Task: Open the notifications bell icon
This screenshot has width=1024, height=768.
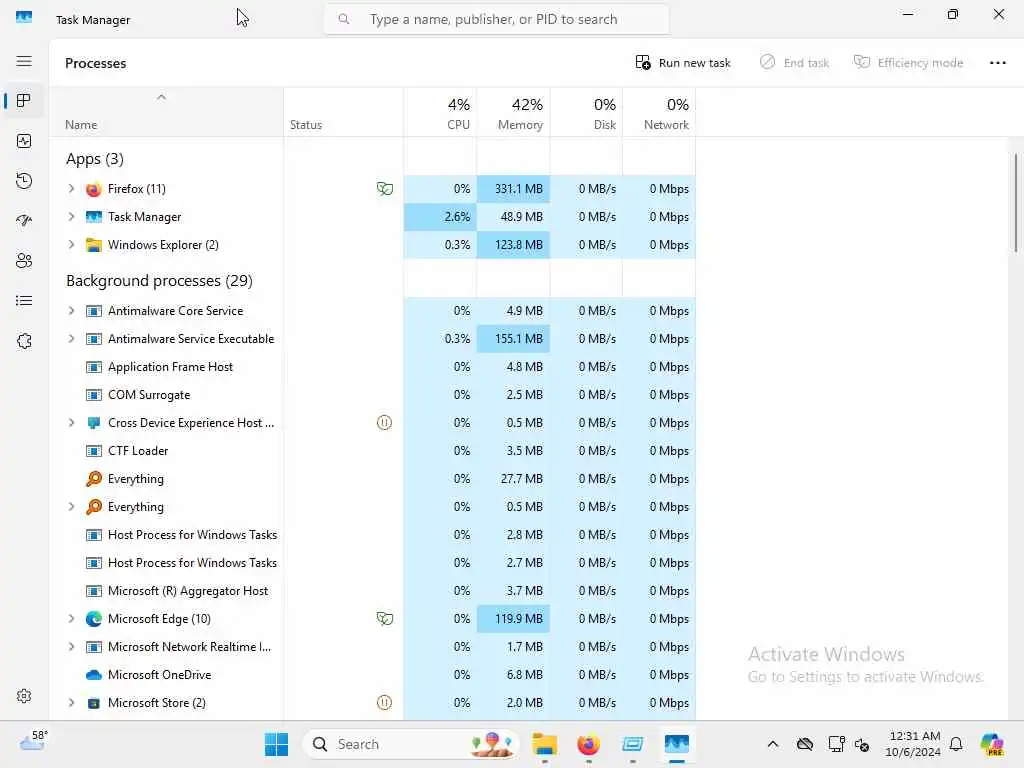Action: pyautogui.click(x=956, y=744)
